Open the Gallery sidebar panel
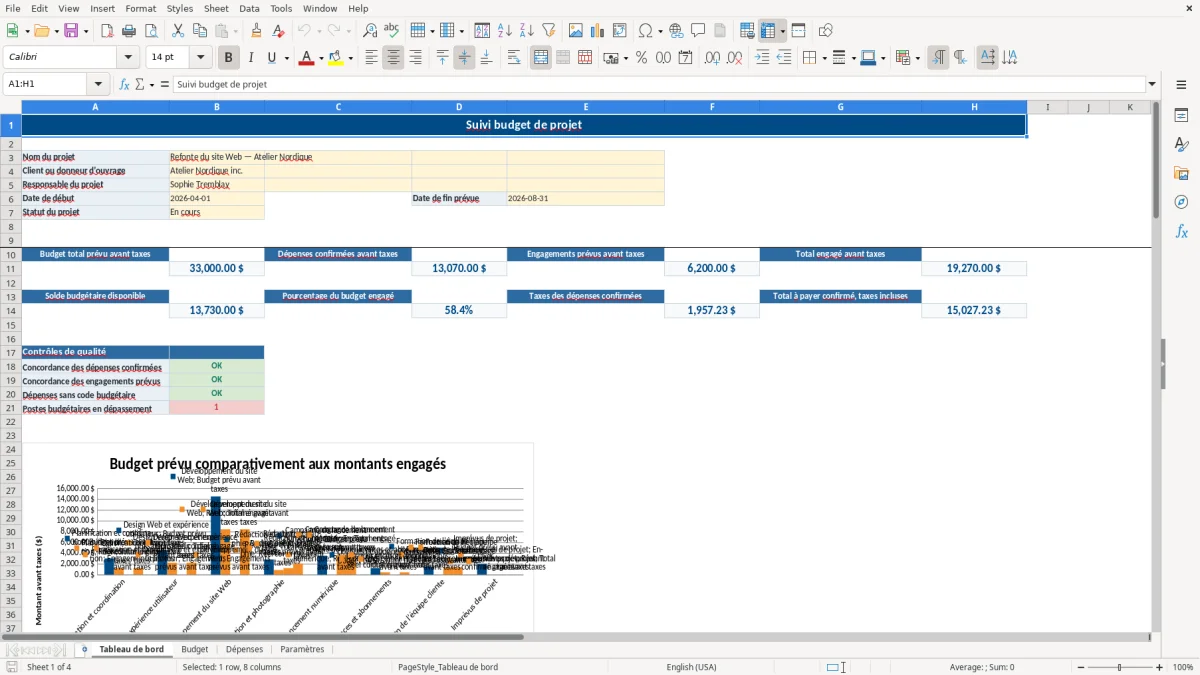 point(1181,174)
